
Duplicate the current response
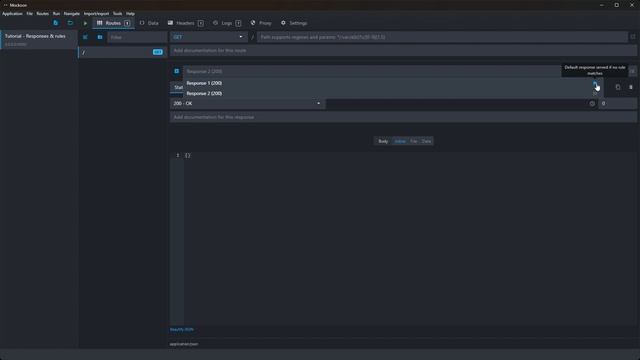(618, 87)
